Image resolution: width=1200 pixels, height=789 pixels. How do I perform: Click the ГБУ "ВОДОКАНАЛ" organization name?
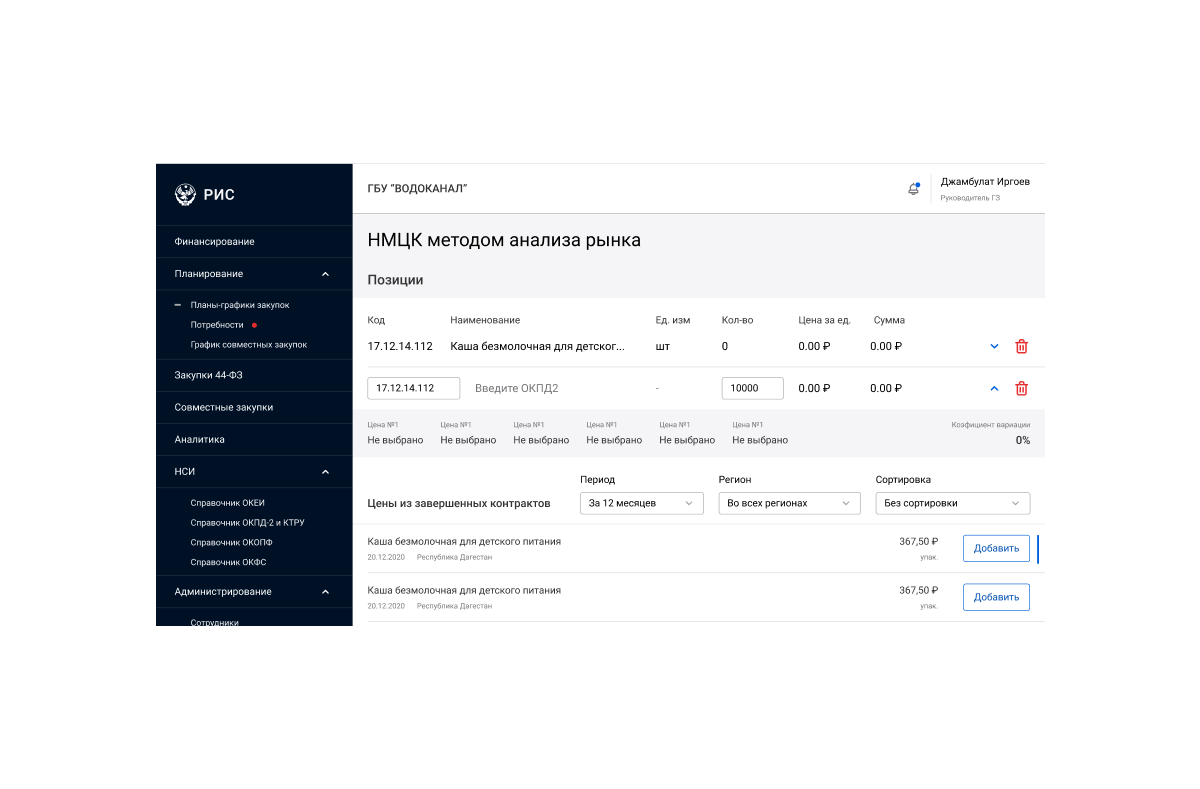click(417, 188)
